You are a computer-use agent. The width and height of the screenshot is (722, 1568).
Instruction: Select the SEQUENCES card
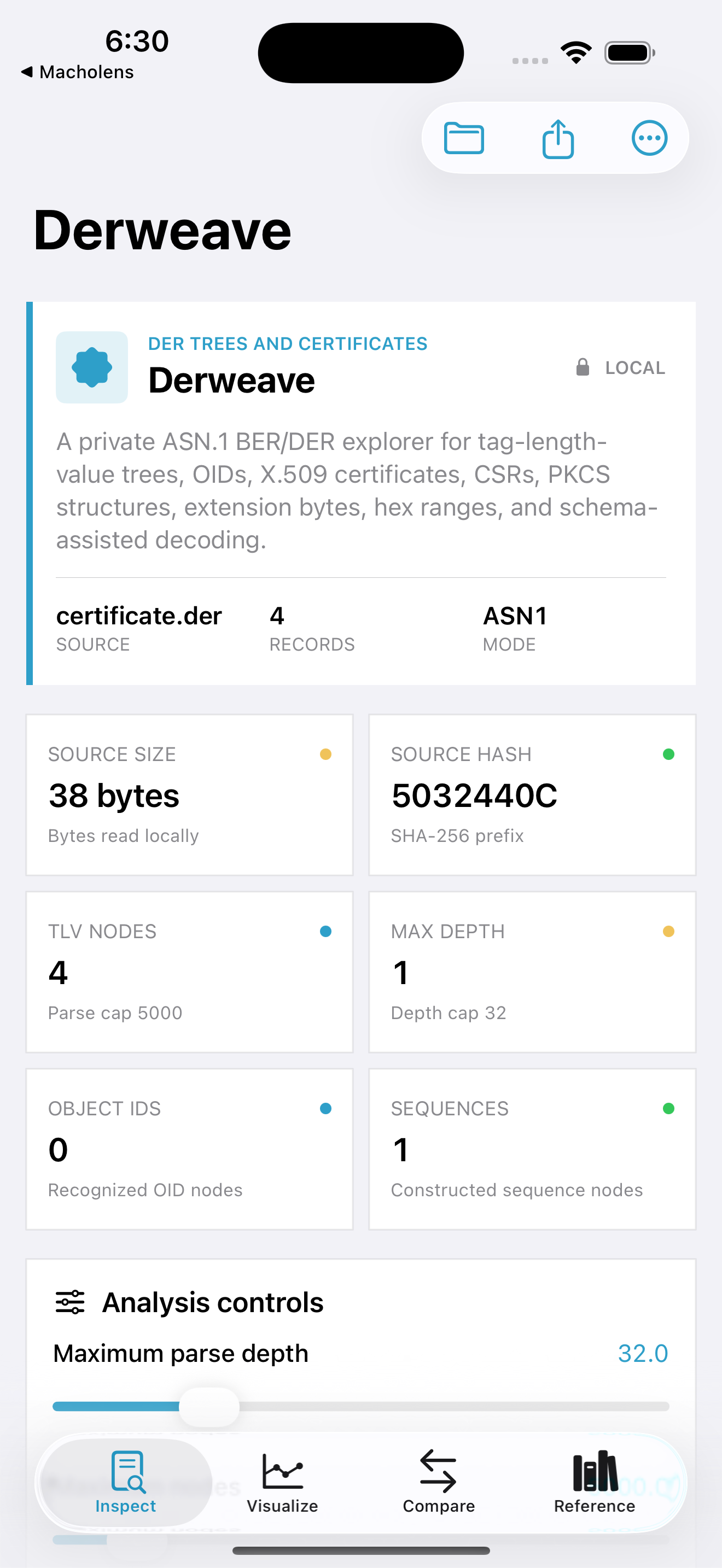(x=532, y=1149)
